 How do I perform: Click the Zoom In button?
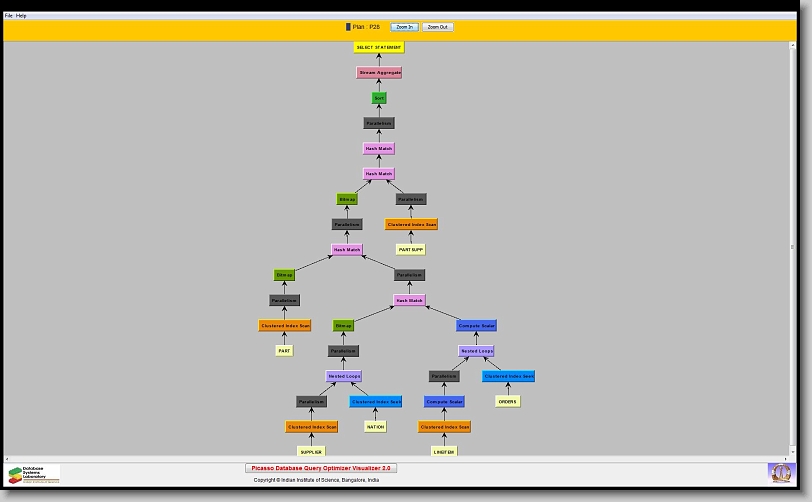click(x=404, y=27)
